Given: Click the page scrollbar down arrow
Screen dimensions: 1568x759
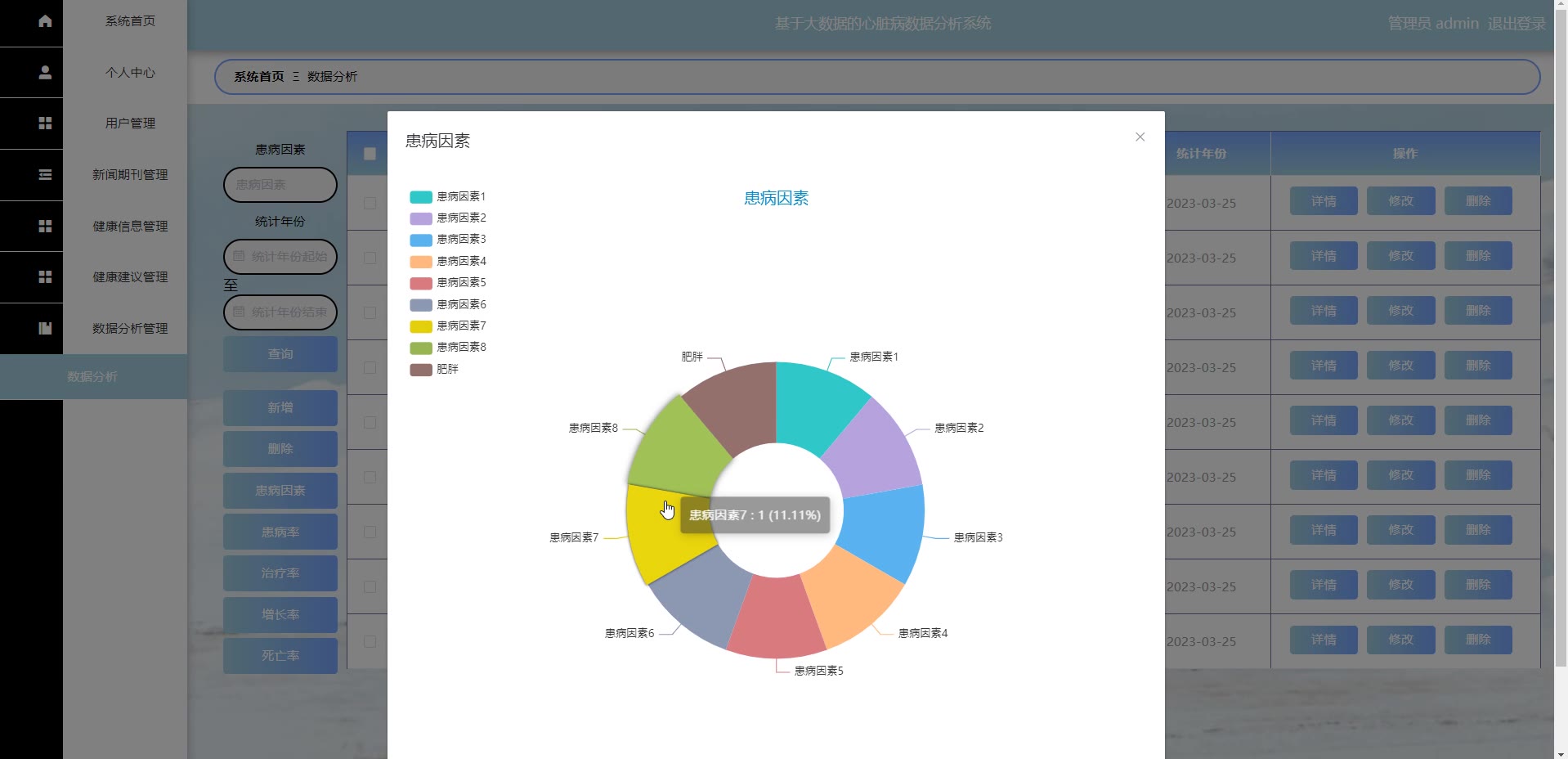Looking at the screenshot, I should pyautogui.click(x=1561, y=753).
